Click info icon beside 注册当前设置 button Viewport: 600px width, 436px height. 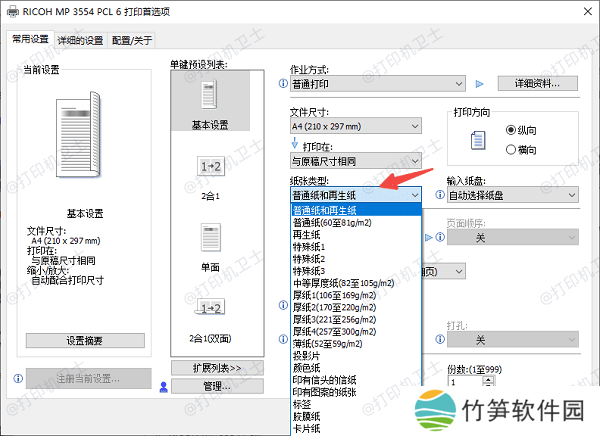[x=18, y=379]
